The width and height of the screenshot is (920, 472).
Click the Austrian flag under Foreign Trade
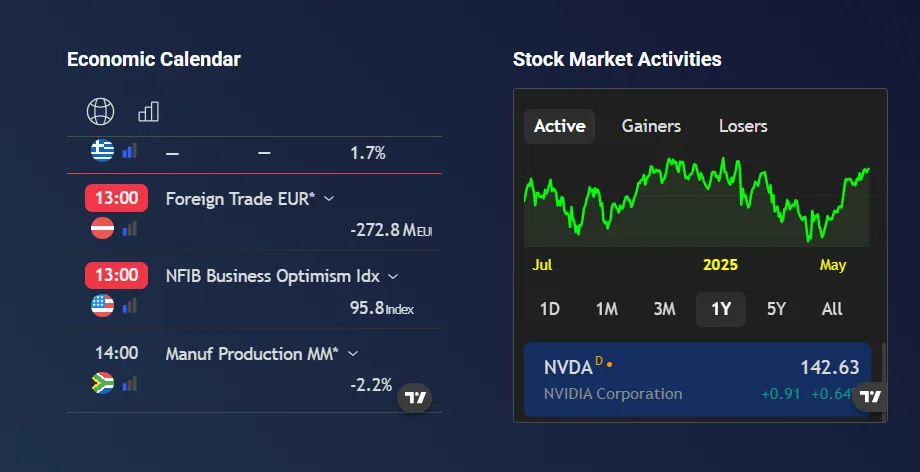click(x=102, y=229)
